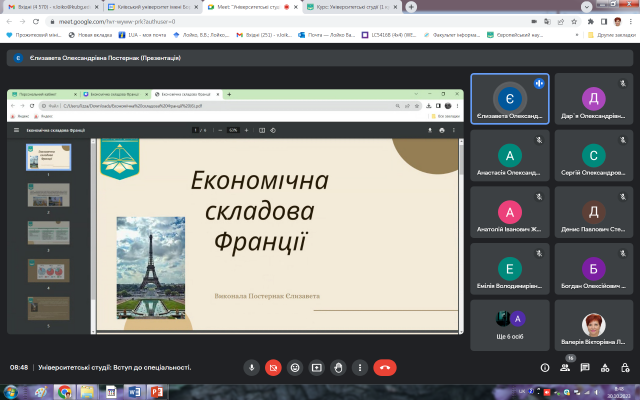The image size is (640, 400).
Task: Open the chat panel icon
Action: [586, 367]
